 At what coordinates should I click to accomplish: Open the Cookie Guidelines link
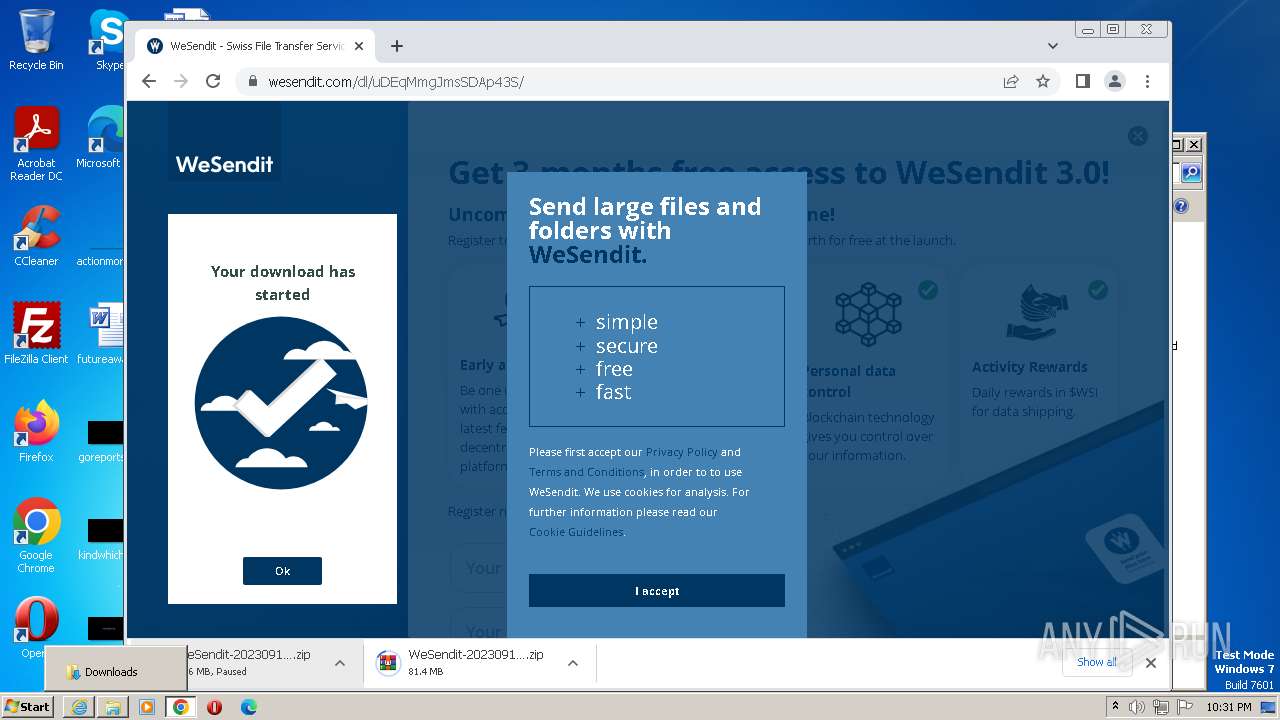576,532
